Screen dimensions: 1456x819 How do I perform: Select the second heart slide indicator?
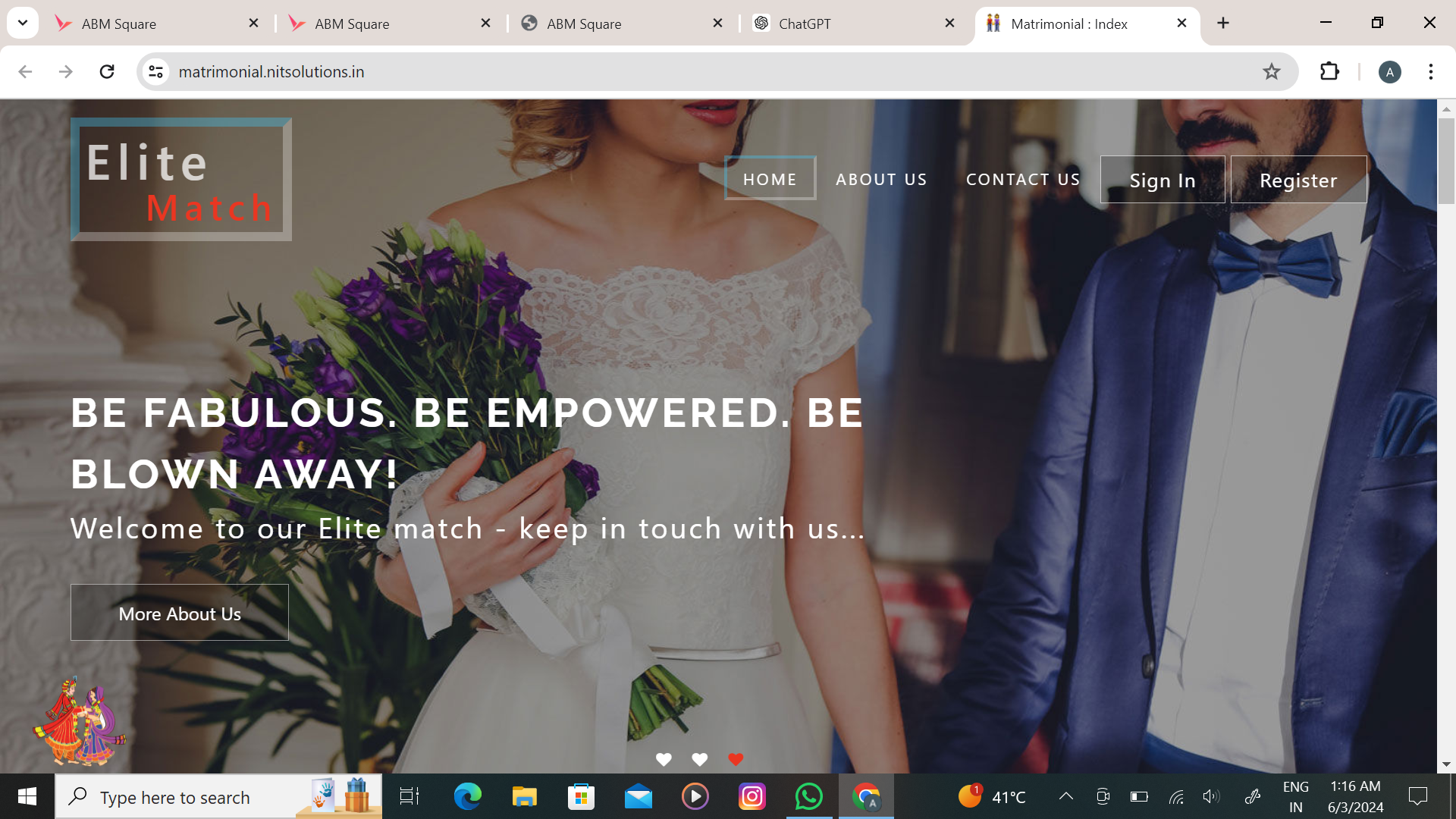pos(699,759)
